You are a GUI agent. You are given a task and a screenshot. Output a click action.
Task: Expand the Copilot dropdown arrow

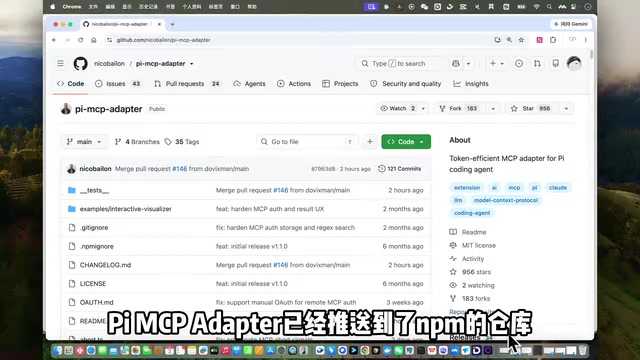468,63
